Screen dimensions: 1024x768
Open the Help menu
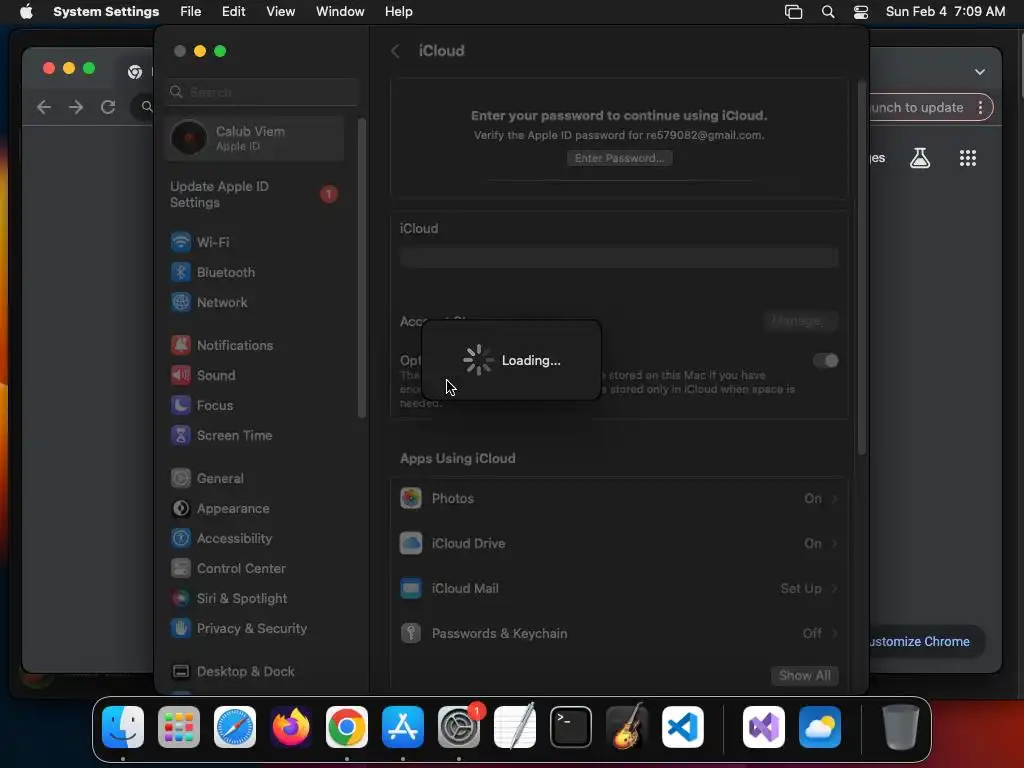(398, 12)
